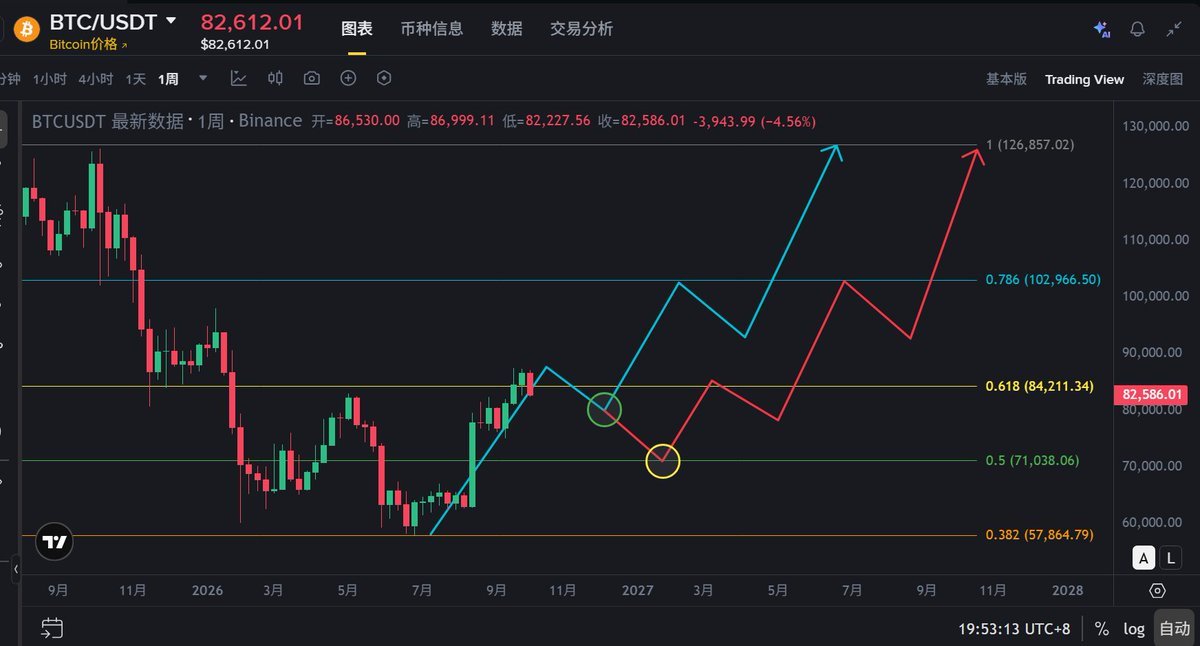Select the 4小时 interval button
This screenshot has width=1200, height=646.
coord(95,79)
